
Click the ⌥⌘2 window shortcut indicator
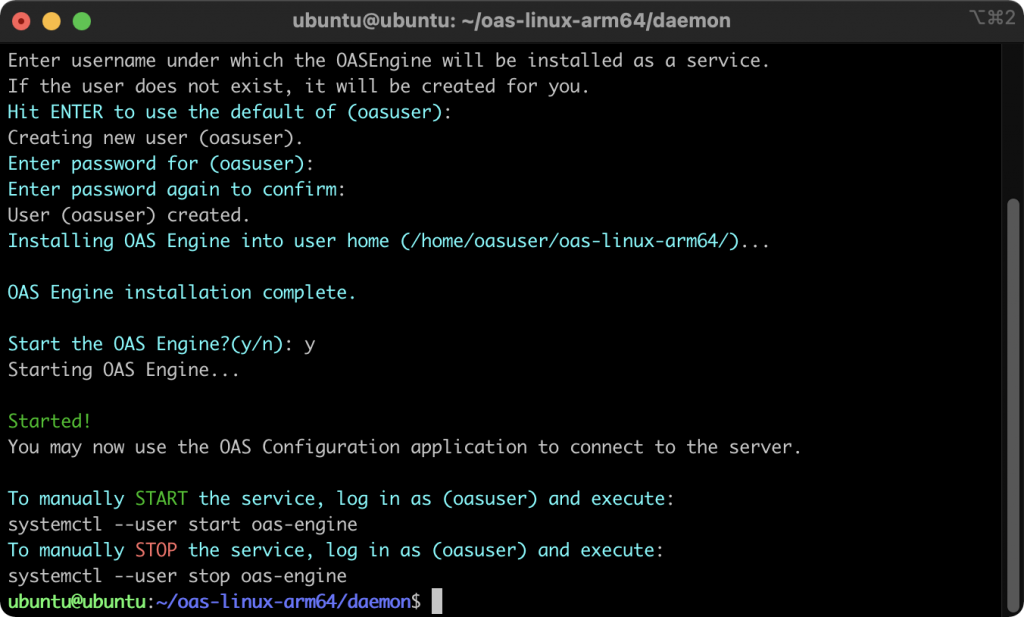pyautogui.click(x=992, y=18)
